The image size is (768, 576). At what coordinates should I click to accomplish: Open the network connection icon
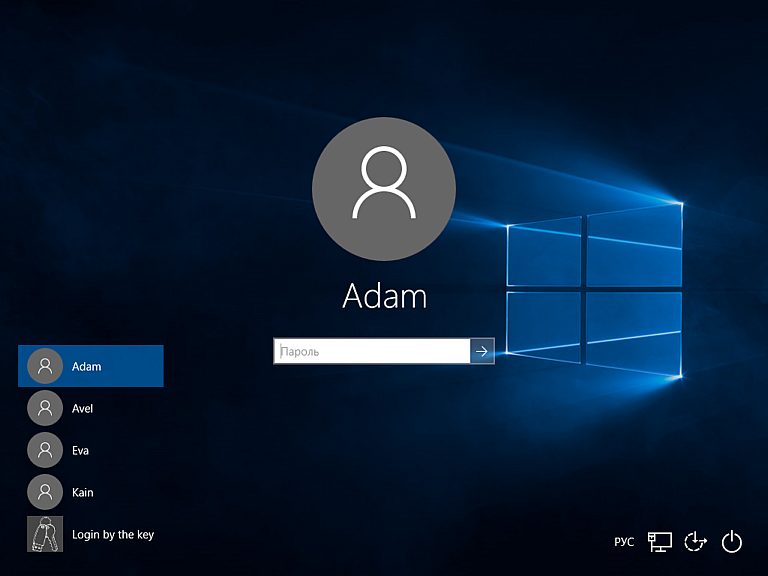659,542
